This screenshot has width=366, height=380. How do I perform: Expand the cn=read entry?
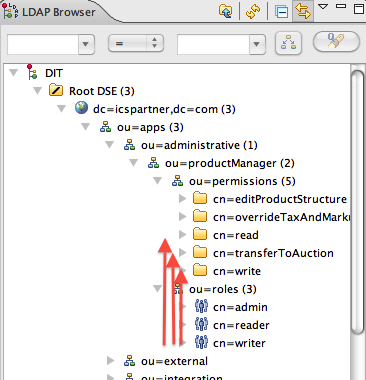(182, 235)
